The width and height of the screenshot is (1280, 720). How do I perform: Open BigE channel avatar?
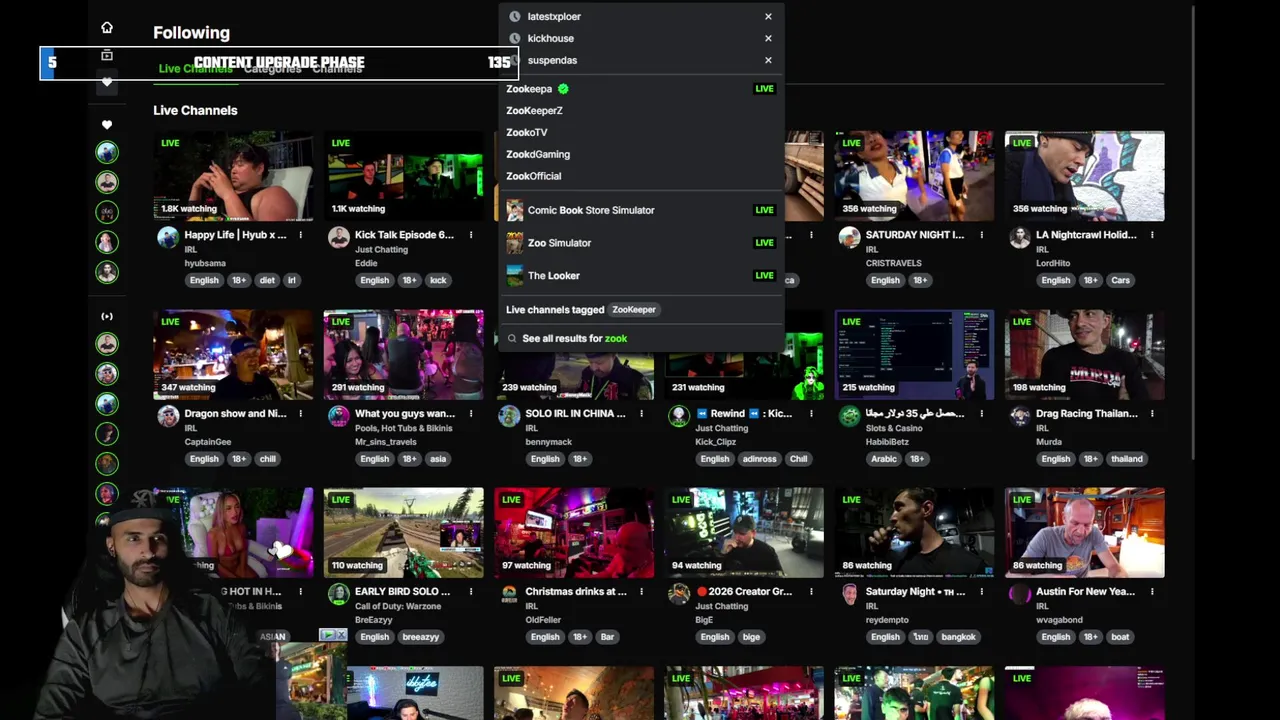click(x=679, y=593)
